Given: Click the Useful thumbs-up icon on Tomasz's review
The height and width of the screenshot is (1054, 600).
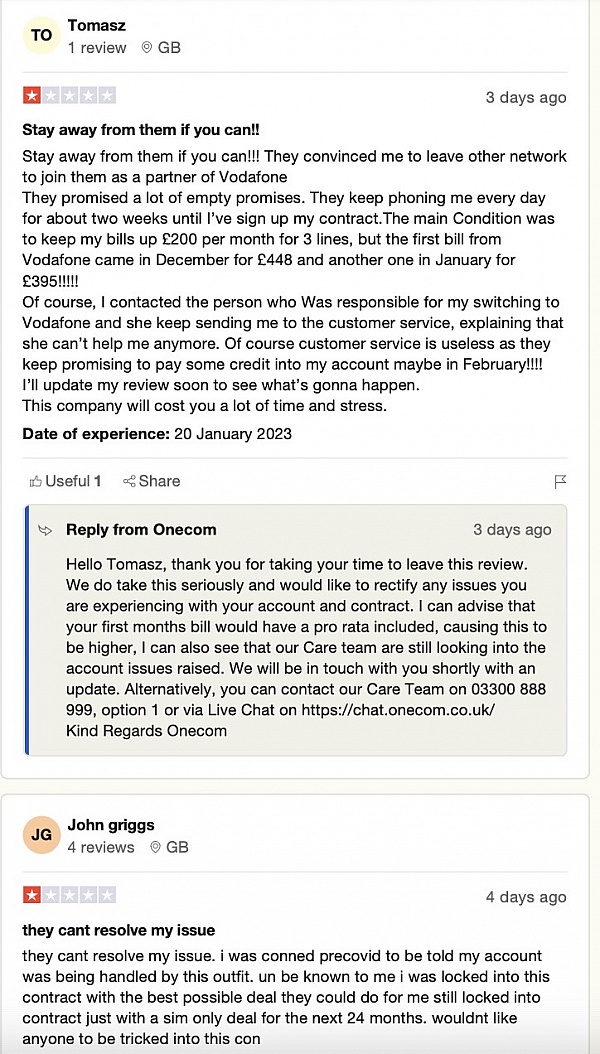Looking at the screenshot, I should tap(36, 481).
